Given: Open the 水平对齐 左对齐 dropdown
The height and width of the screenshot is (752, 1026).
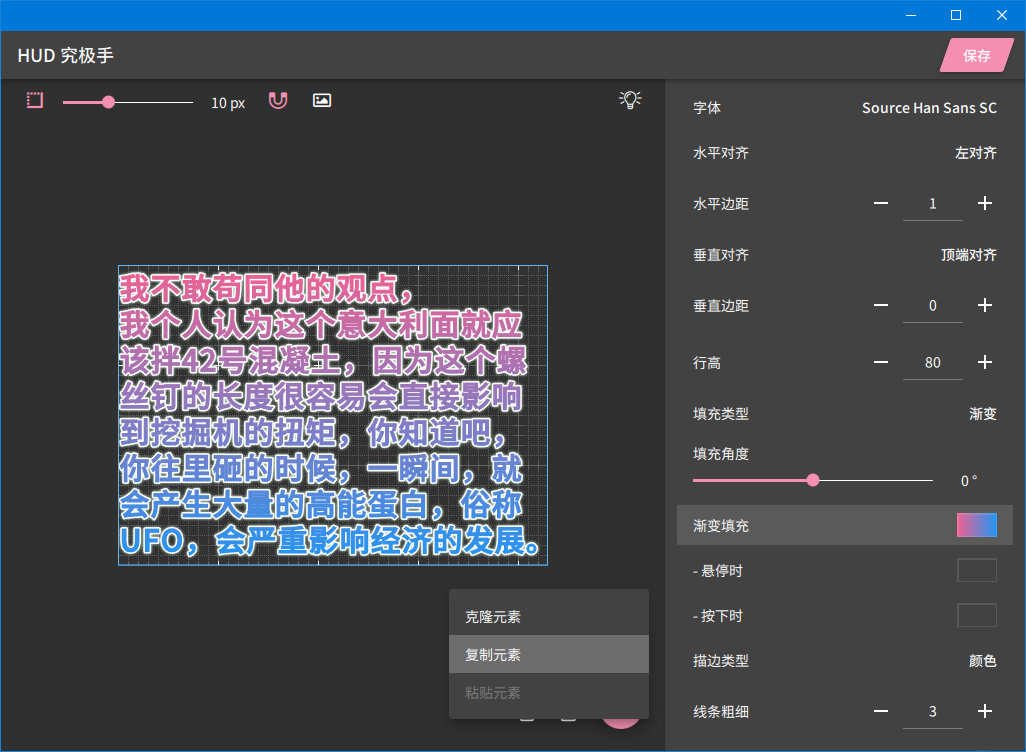Looking at the screenshot, I should click(x=975, y=153).
